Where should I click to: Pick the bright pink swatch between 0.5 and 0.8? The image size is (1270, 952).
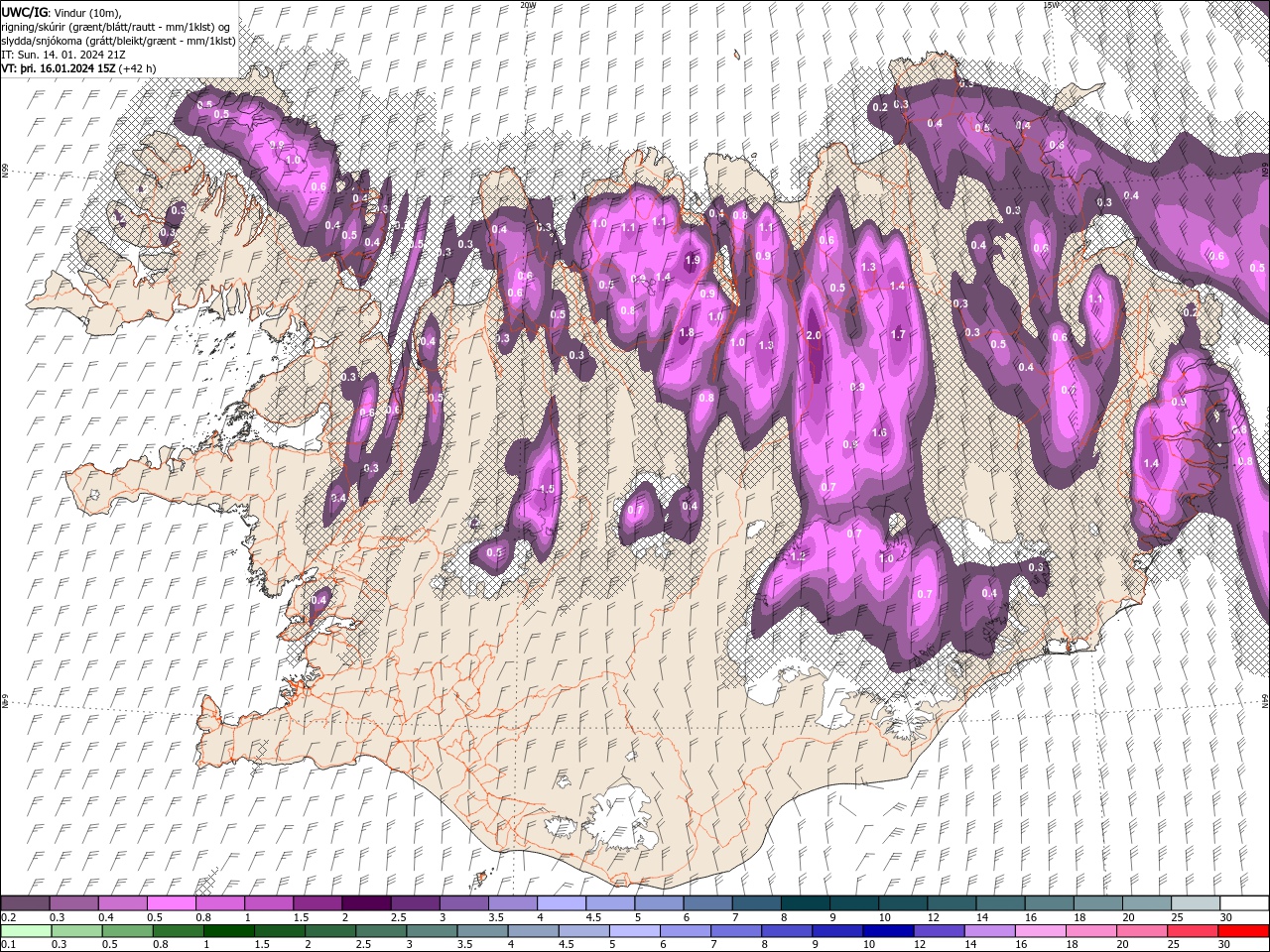(171, 903)
